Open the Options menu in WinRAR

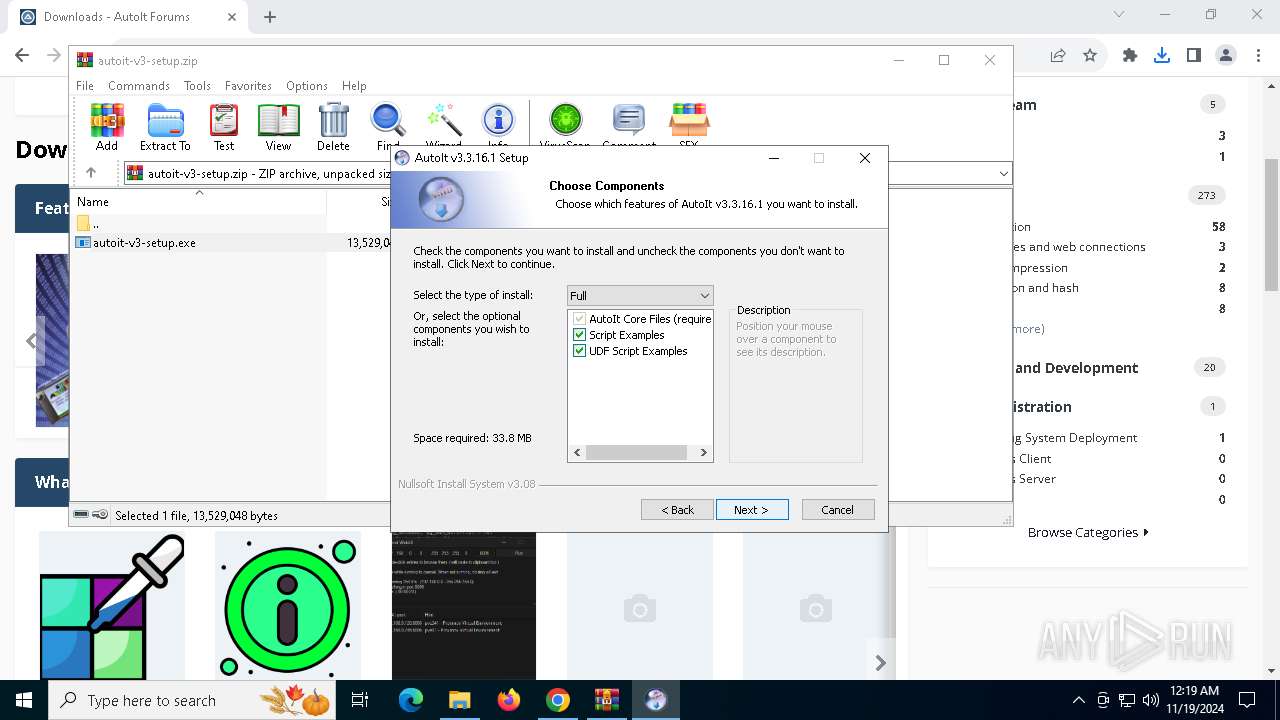point(306,86)
